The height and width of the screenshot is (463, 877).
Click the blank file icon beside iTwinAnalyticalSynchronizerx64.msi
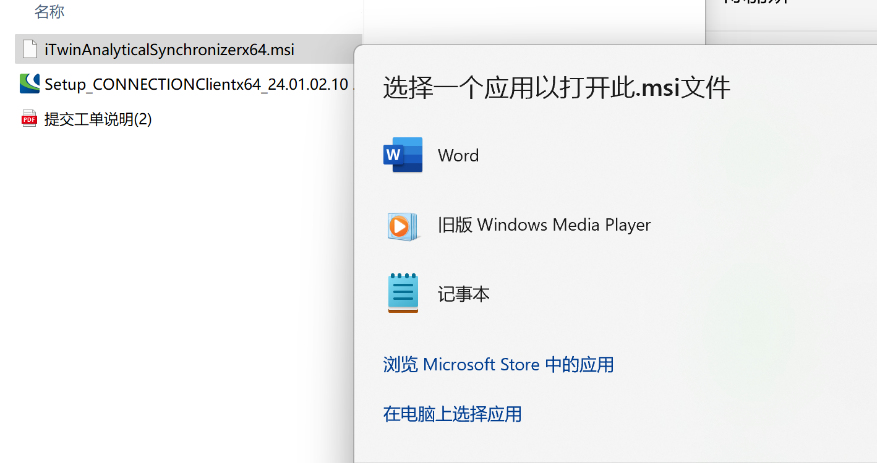30,49
